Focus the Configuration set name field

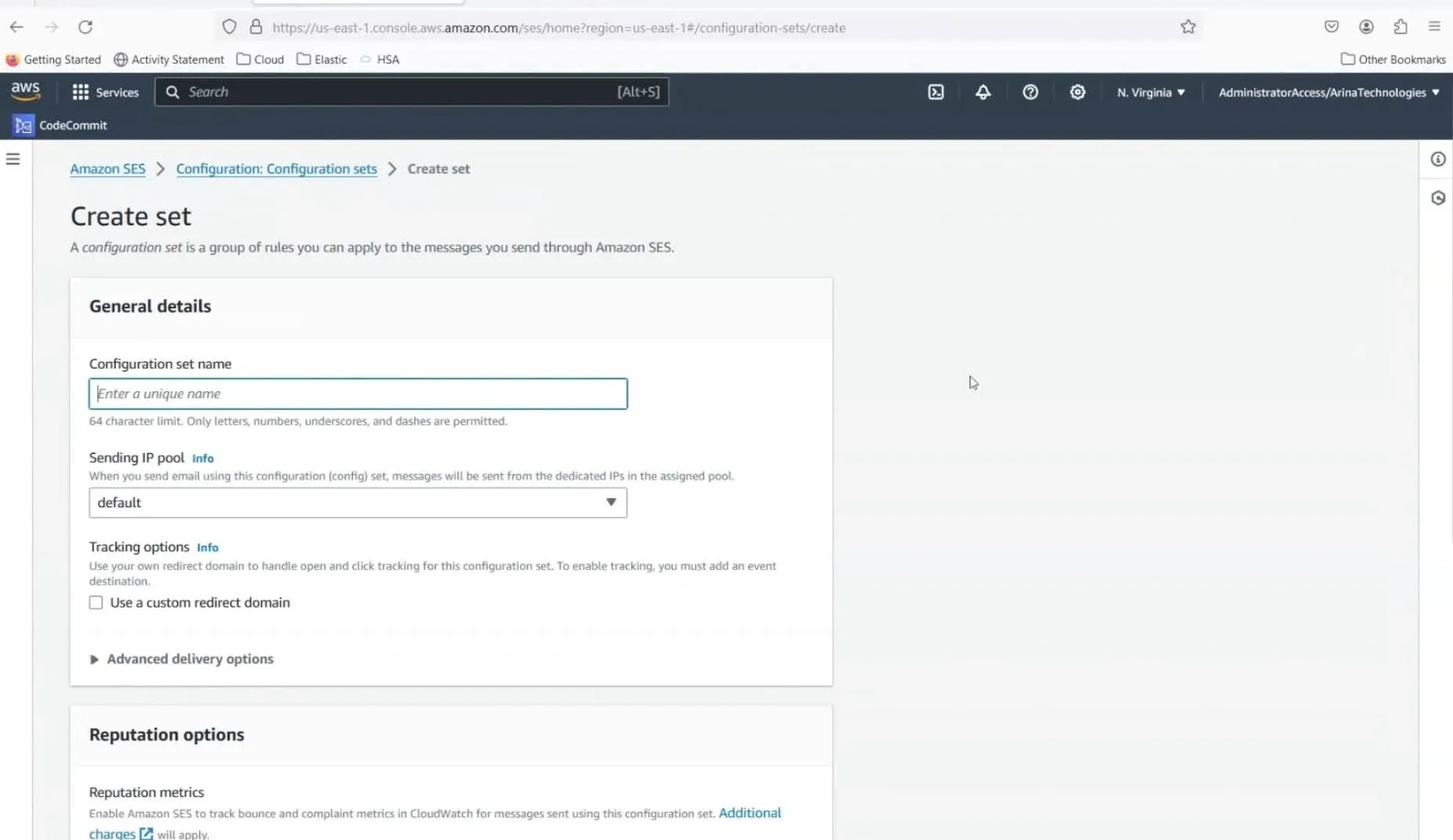point(358,394)
